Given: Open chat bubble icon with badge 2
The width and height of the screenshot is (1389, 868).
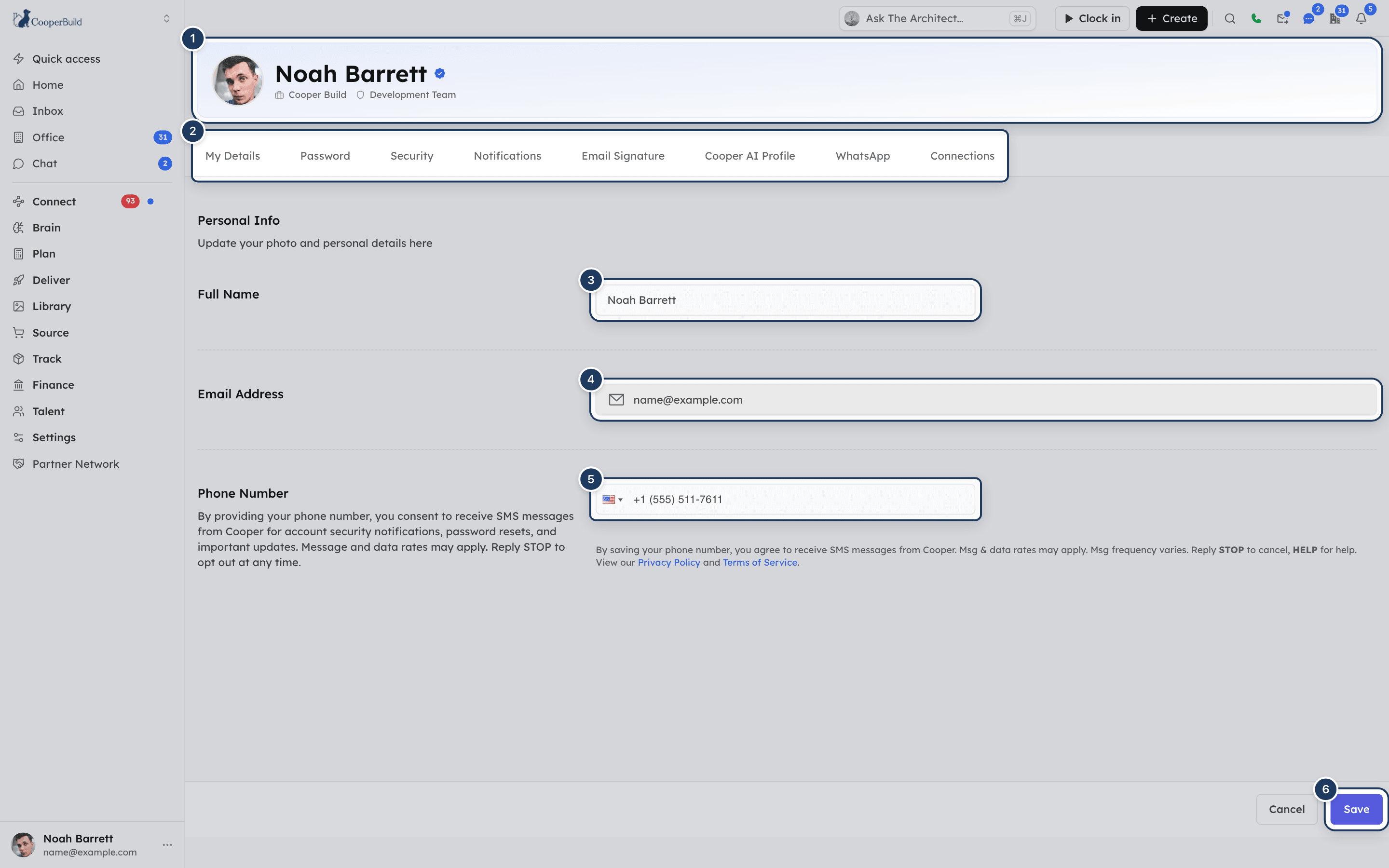Looking at the screenshot, I should (1308, 18).
